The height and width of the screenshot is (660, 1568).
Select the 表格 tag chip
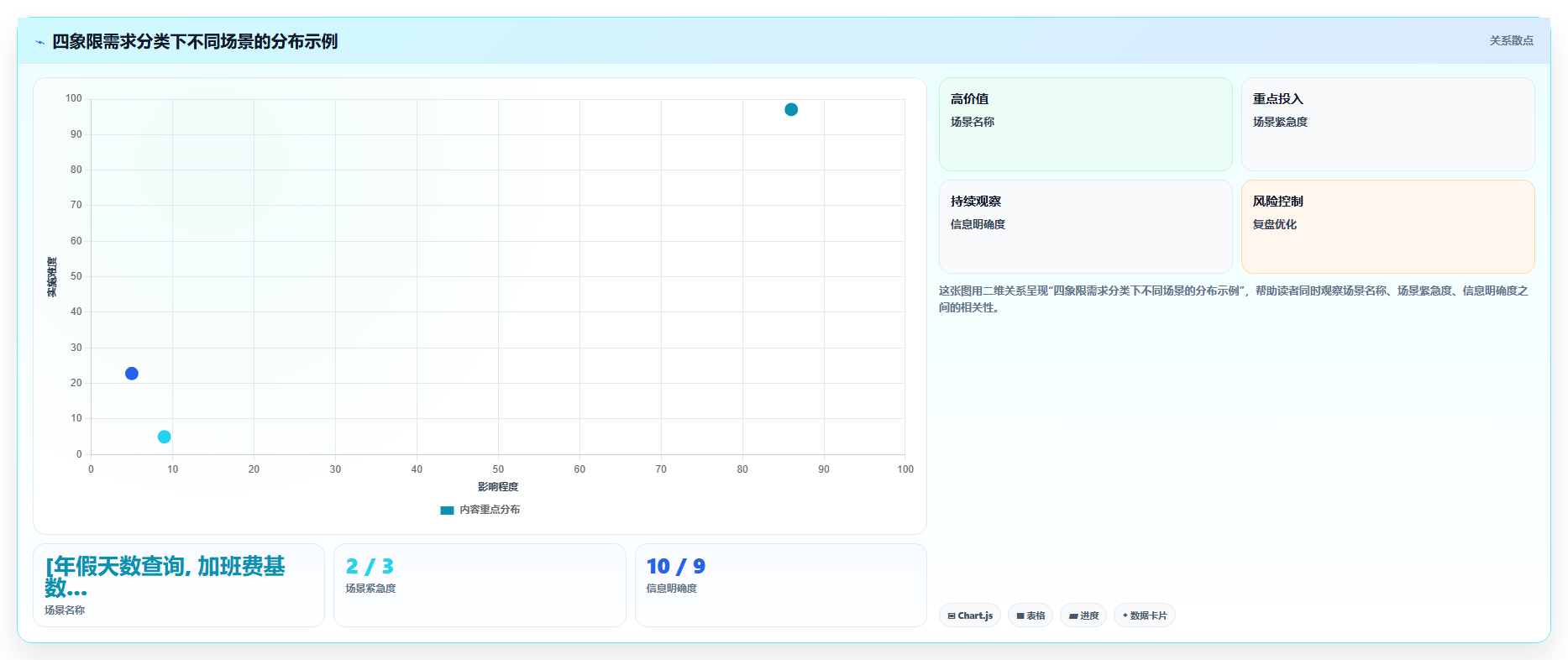1030,615
